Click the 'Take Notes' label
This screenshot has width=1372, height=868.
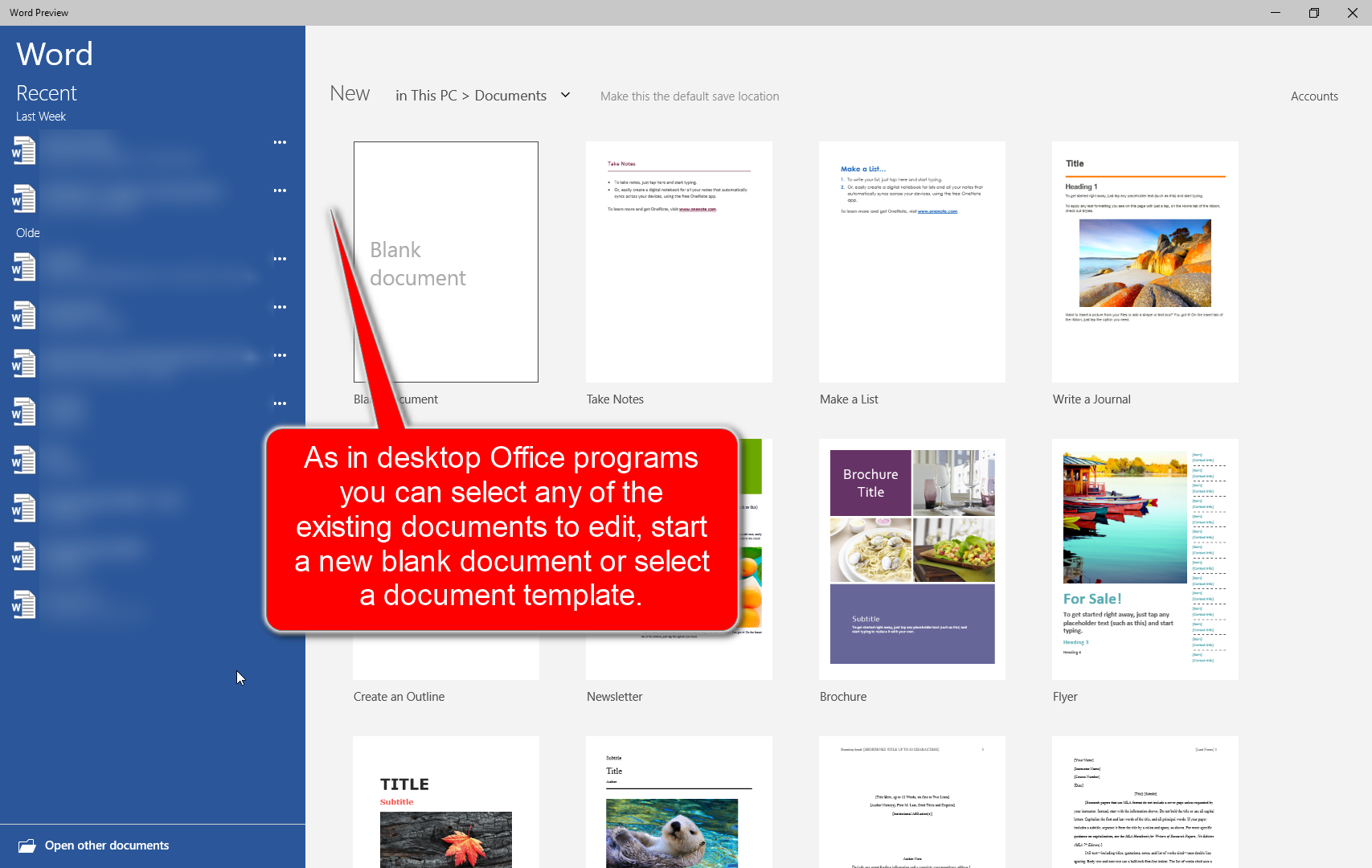tap(615, 399)
